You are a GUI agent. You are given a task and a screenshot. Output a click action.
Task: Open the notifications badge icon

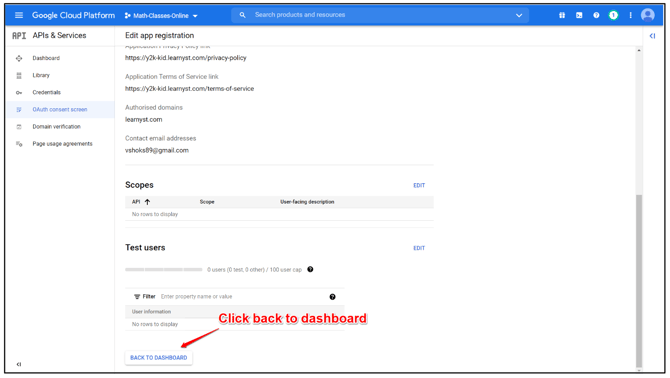pyautogui.click(x=613, y=15)
